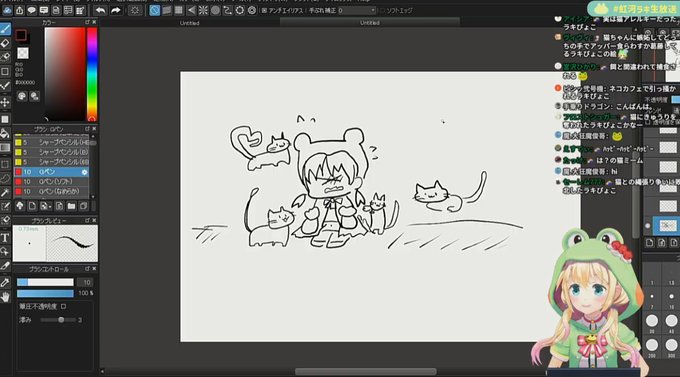Screen dimensions: 680x377
Task: Select the Gradient tool
Action: (5, 148)
